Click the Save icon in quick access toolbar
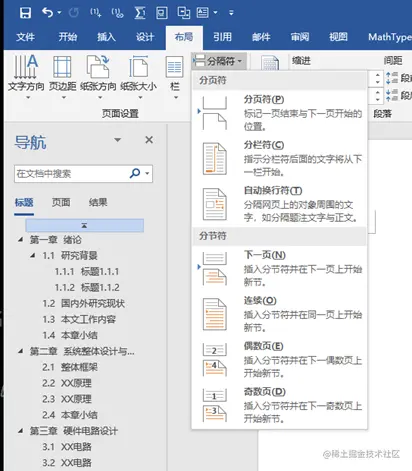The image size is (412, 471). pos(25,13)
